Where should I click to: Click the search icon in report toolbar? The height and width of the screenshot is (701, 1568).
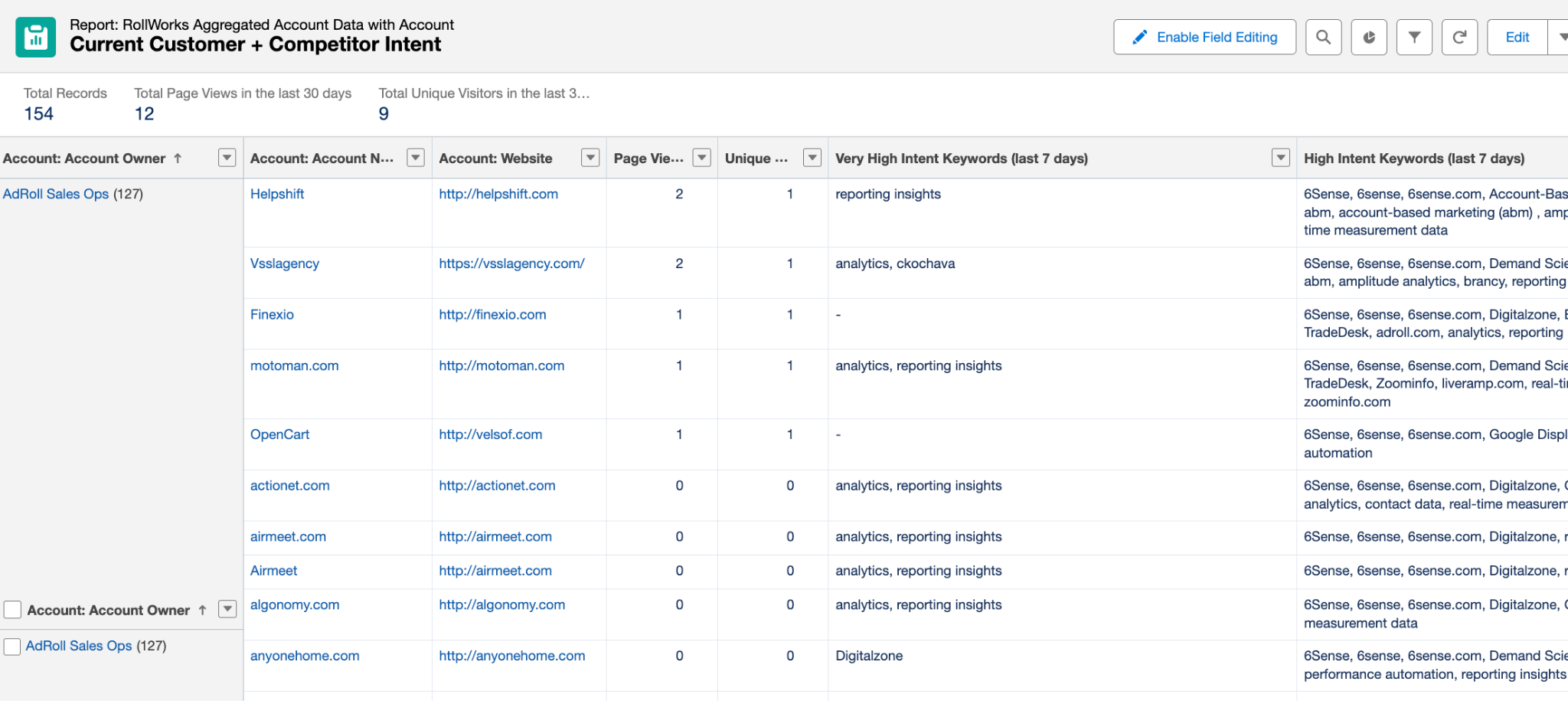pos(1323,38)
